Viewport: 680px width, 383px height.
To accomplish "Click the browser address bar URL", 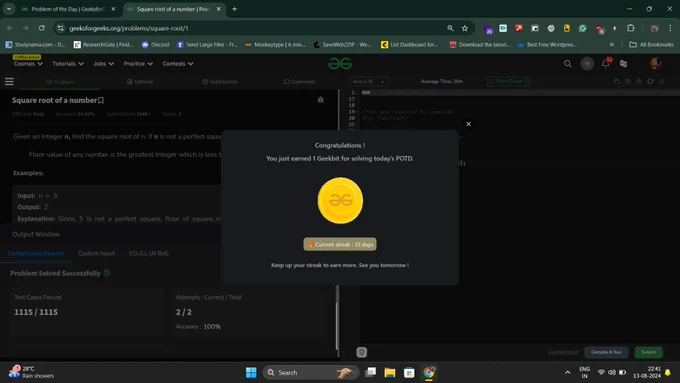I will [129, 28].
